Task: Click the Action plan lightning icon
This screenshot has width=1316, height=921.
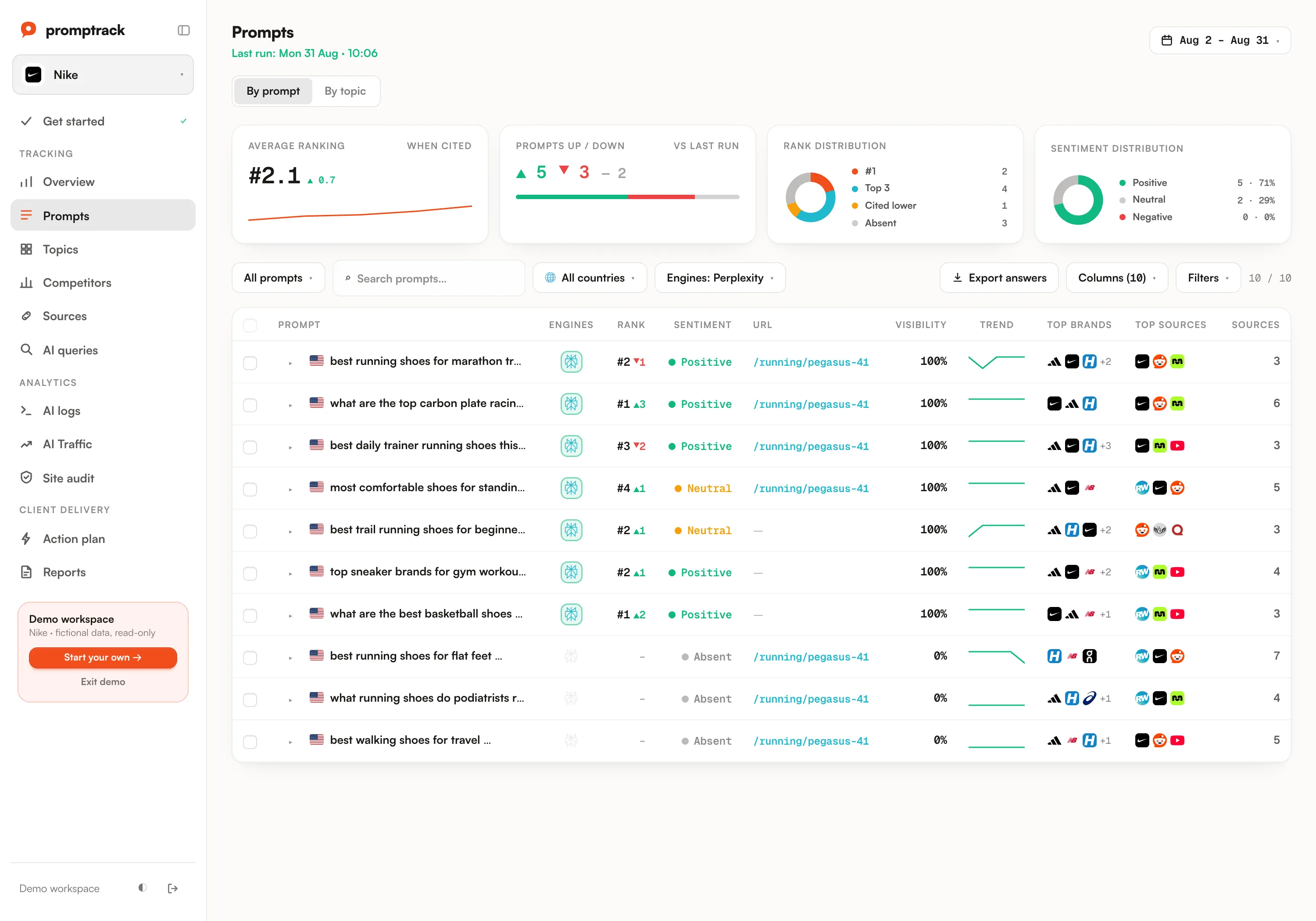Action: pyautogui.click(x=26, y=539)
